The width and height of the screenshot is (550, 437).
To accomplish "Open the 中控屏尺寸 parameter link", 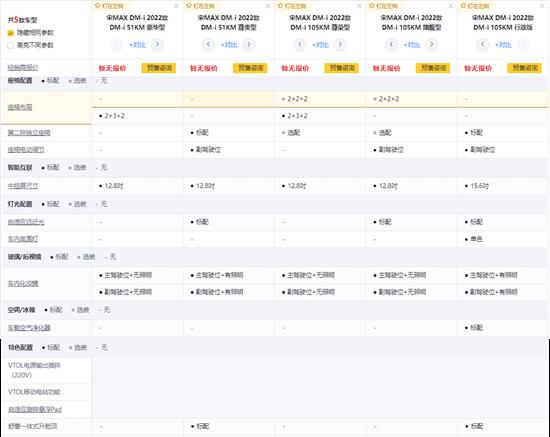I will point(23,186).
